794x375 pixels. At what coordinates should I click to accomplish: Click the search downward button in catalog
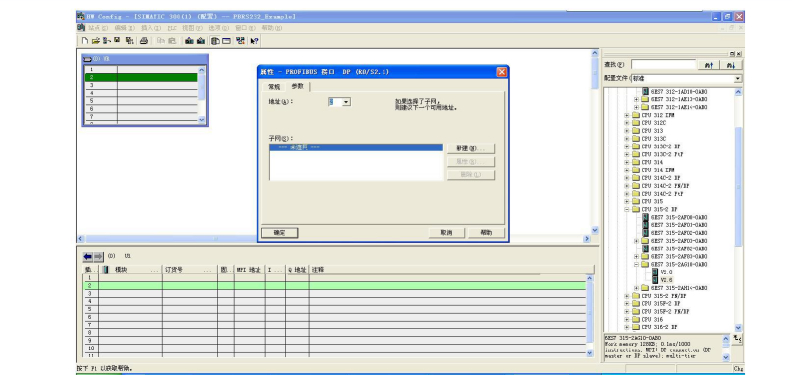[731, 65]
